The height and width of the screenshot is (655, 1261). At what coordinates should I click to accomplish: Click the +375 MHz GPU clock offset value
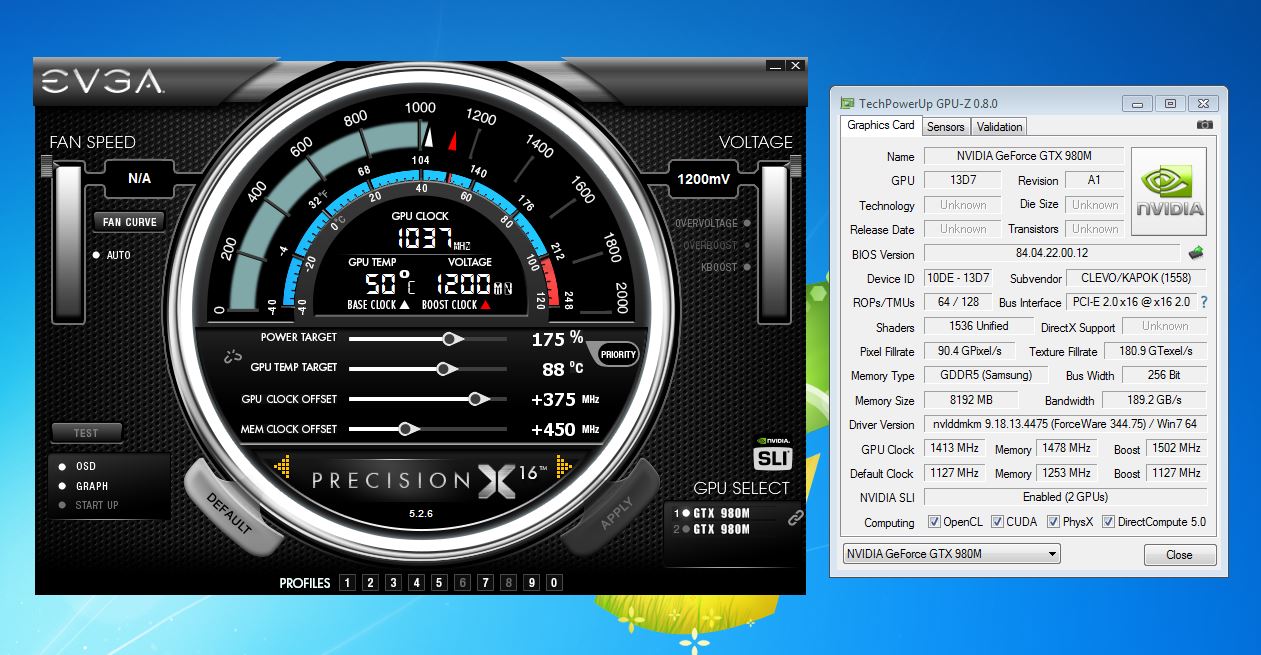[x=566, y=399]
